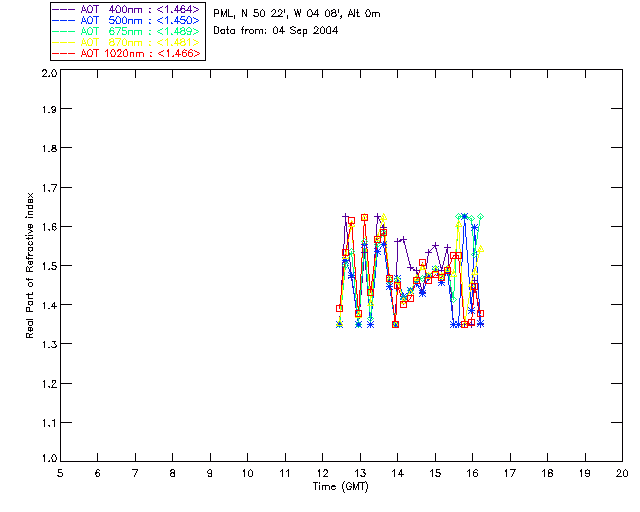Viewport: 640px width, 512px height.
Task: Click the red AOT 1020nm legend entry
Action: pos(127,53)
